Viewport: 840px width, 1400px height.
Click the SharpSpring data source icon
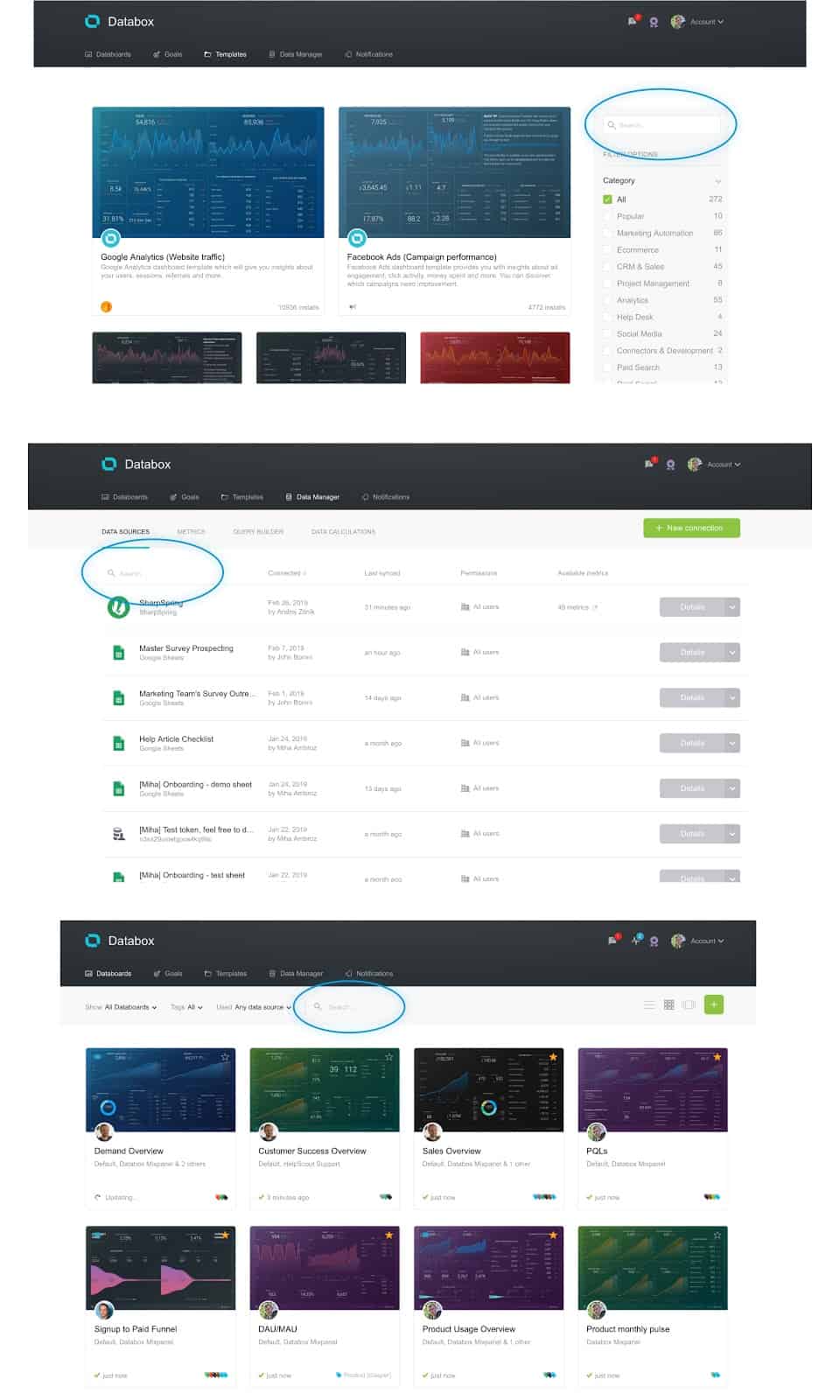(118, 606)
